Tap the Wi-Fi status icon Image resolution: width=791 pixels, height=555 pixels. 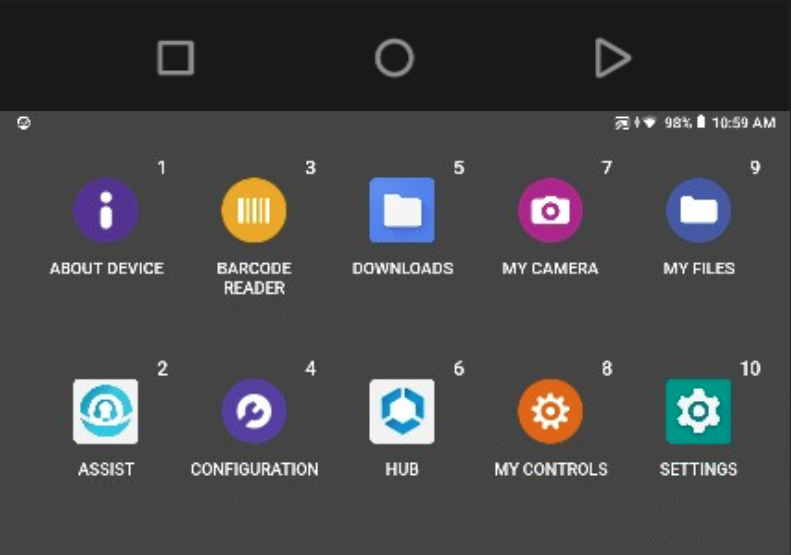click(x=649, y=123)
